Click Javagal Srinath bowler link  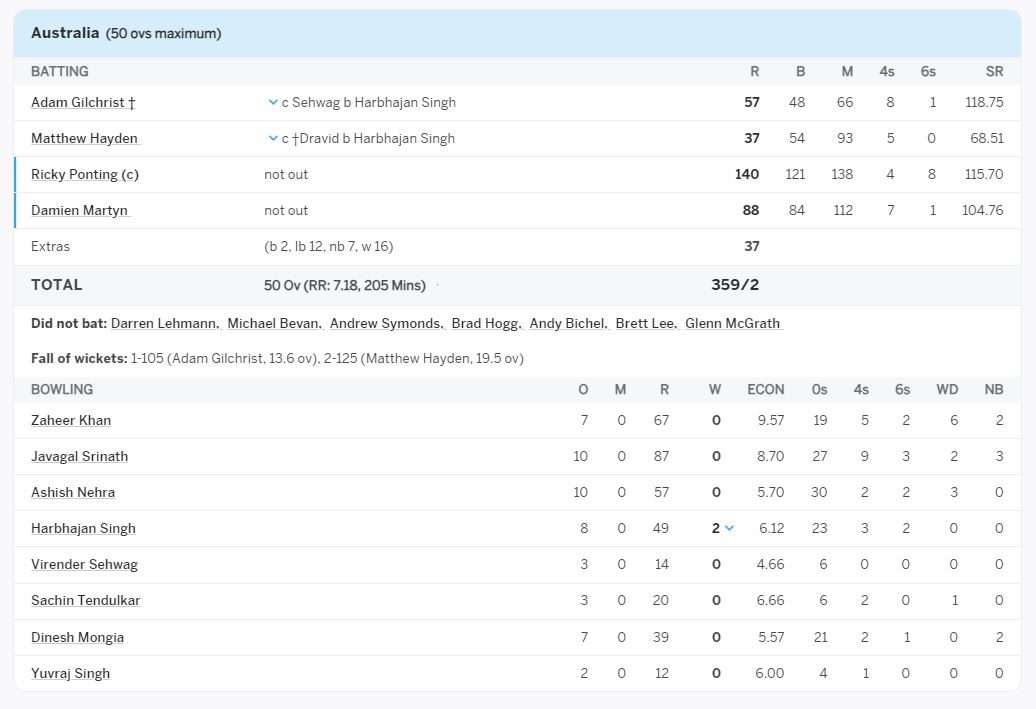click(79, 456)
